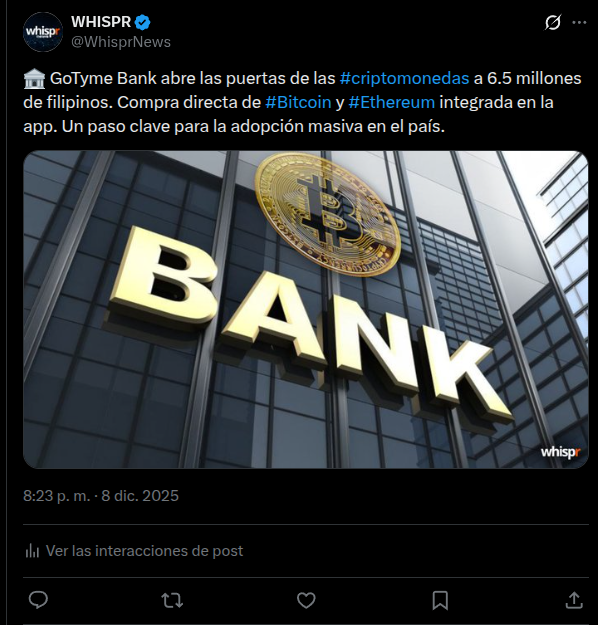Open the @WhisprNews handle link
The image size is (598, 625).
point(121,42)
